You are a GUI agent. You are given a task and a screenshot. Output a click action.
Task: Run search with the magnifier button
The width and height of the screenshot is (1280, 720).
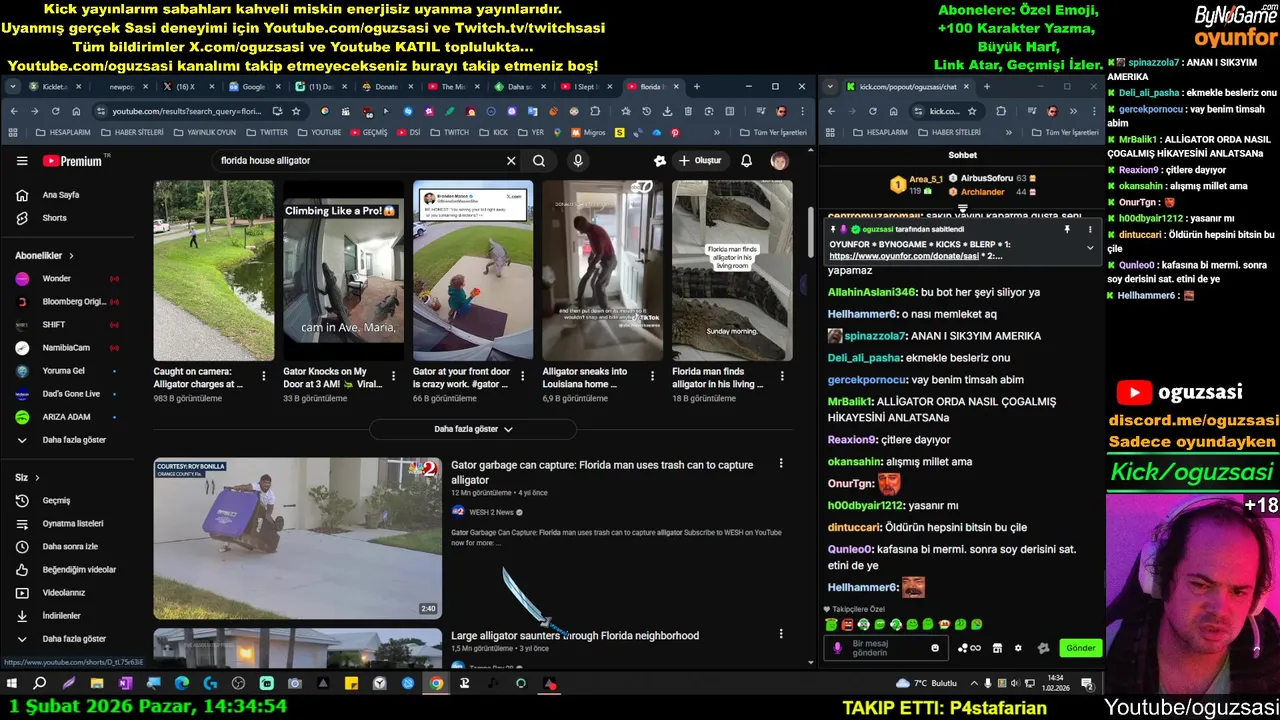click(x=539, y=160)
